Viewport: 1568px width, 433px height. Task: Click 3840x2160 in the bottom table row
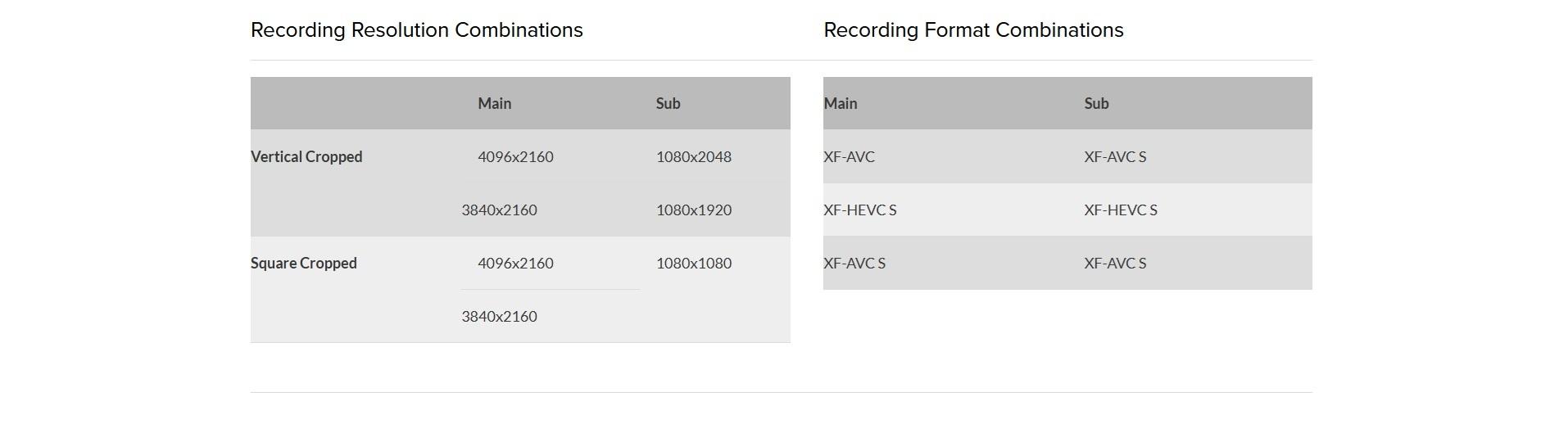pyautogui.click(x=499, y=317)
